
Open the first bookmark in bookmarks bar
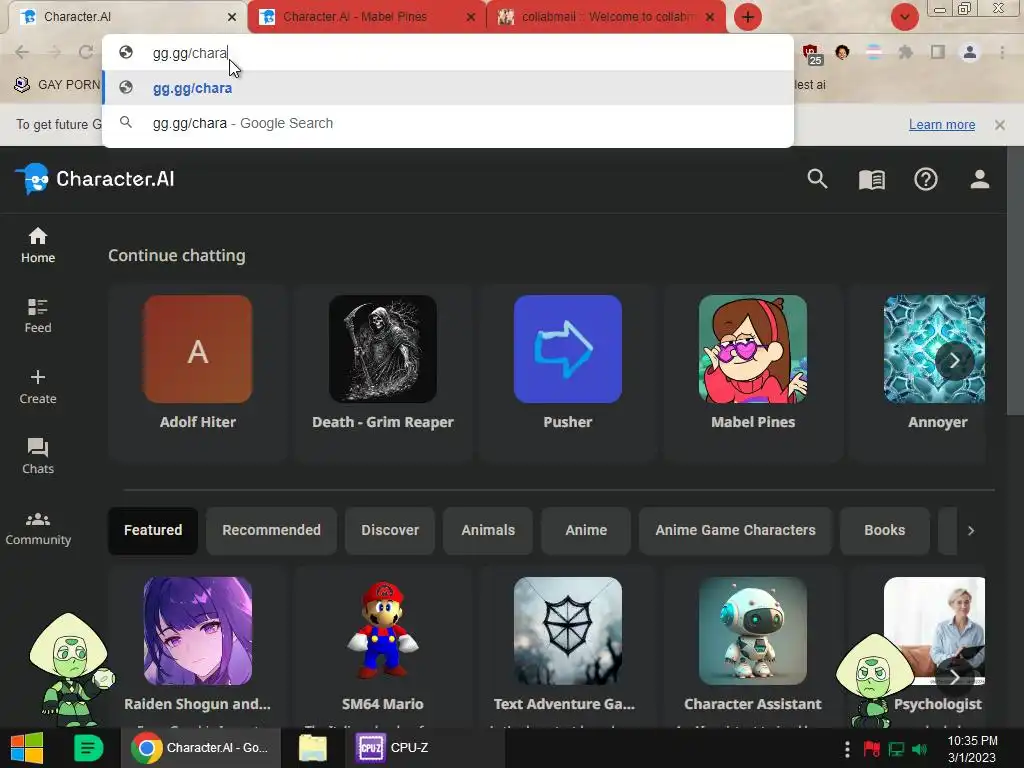tap(57, 85)
